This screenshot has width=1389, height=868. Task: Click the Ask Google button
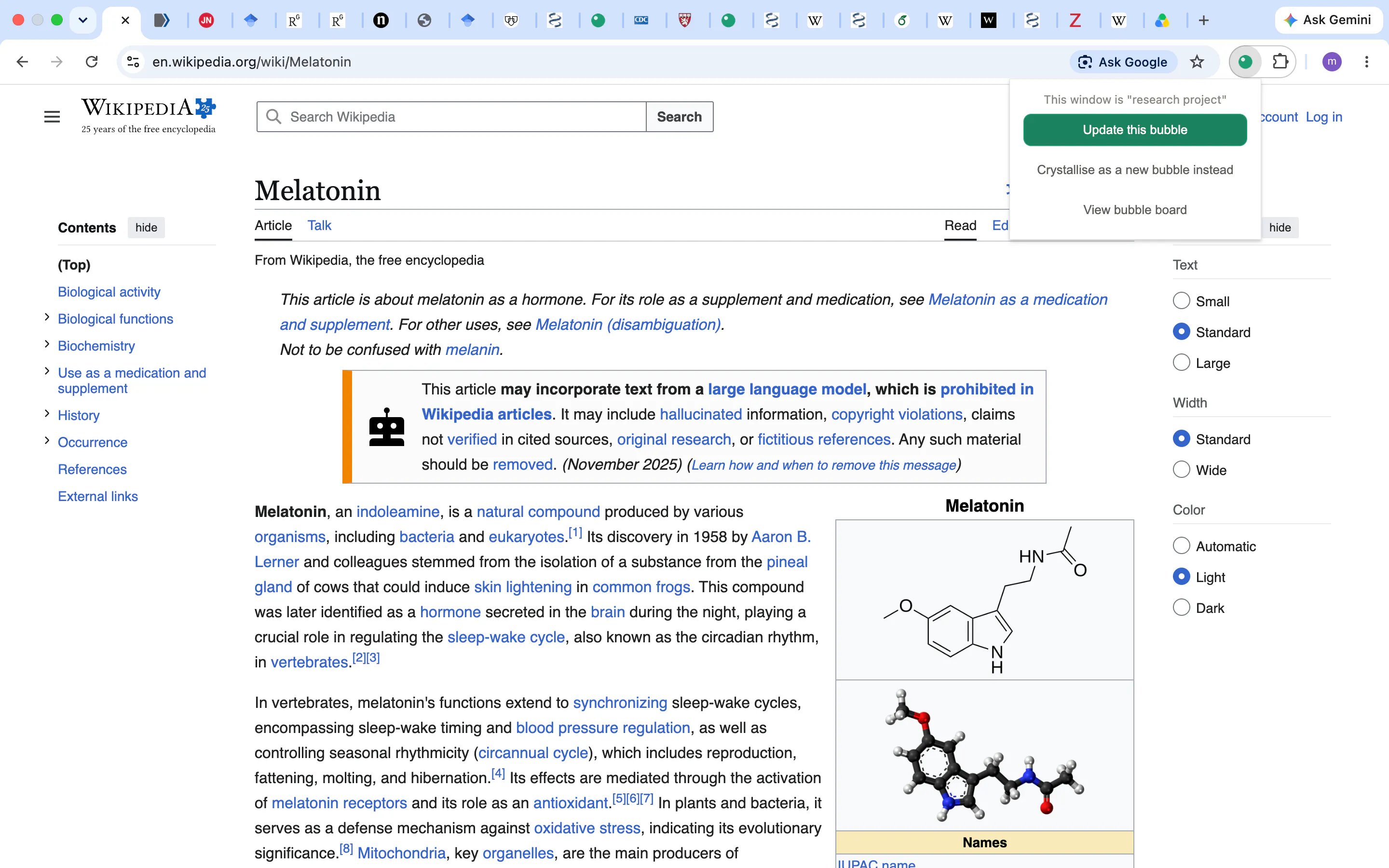(1123, 62)
